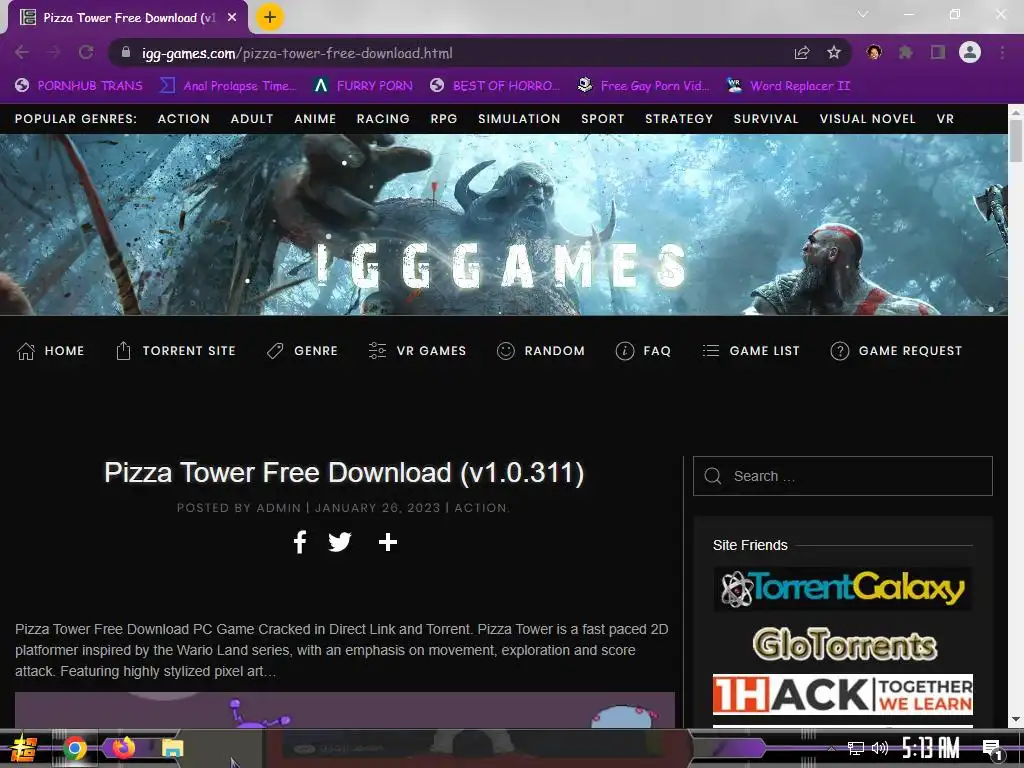Screen dimensions: 1024x768
Task: Share post on Twitter icon
Action: point(340,542)
